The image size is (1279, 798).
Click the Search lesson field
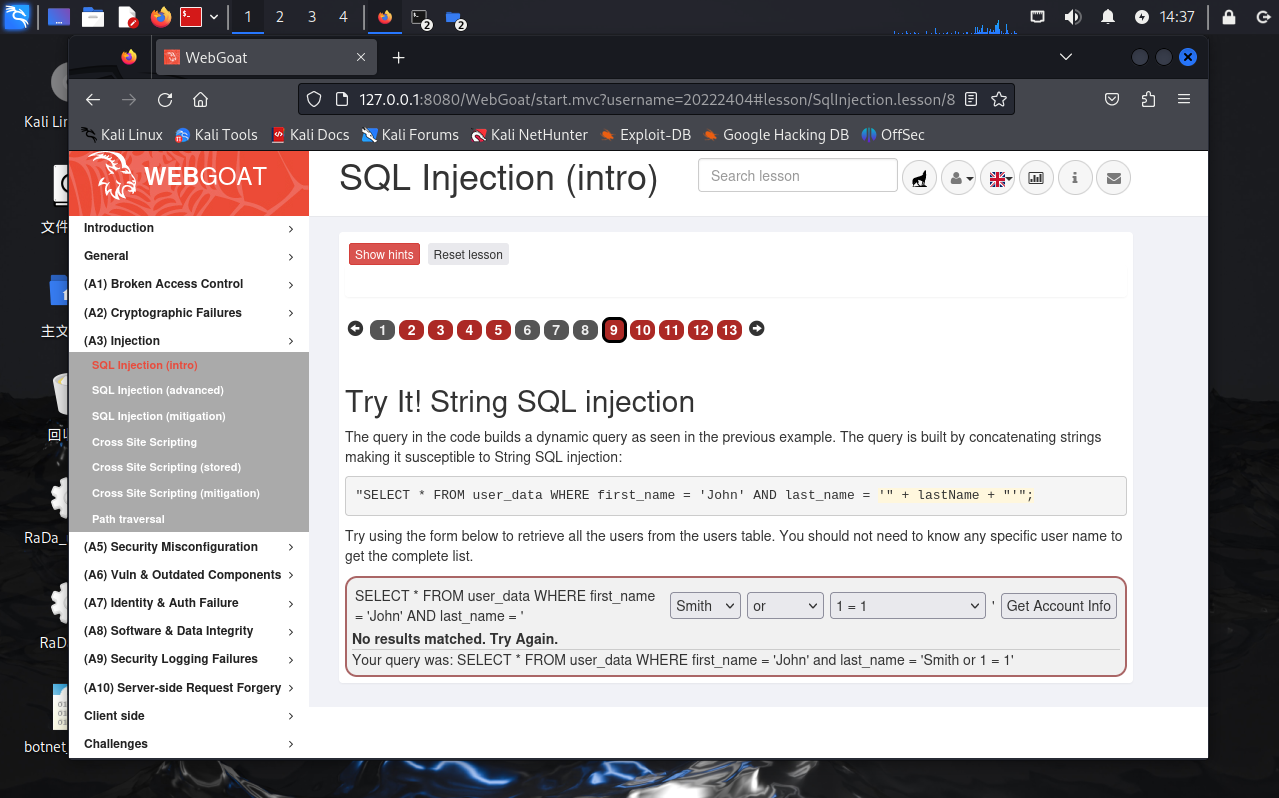coord(798,176)
